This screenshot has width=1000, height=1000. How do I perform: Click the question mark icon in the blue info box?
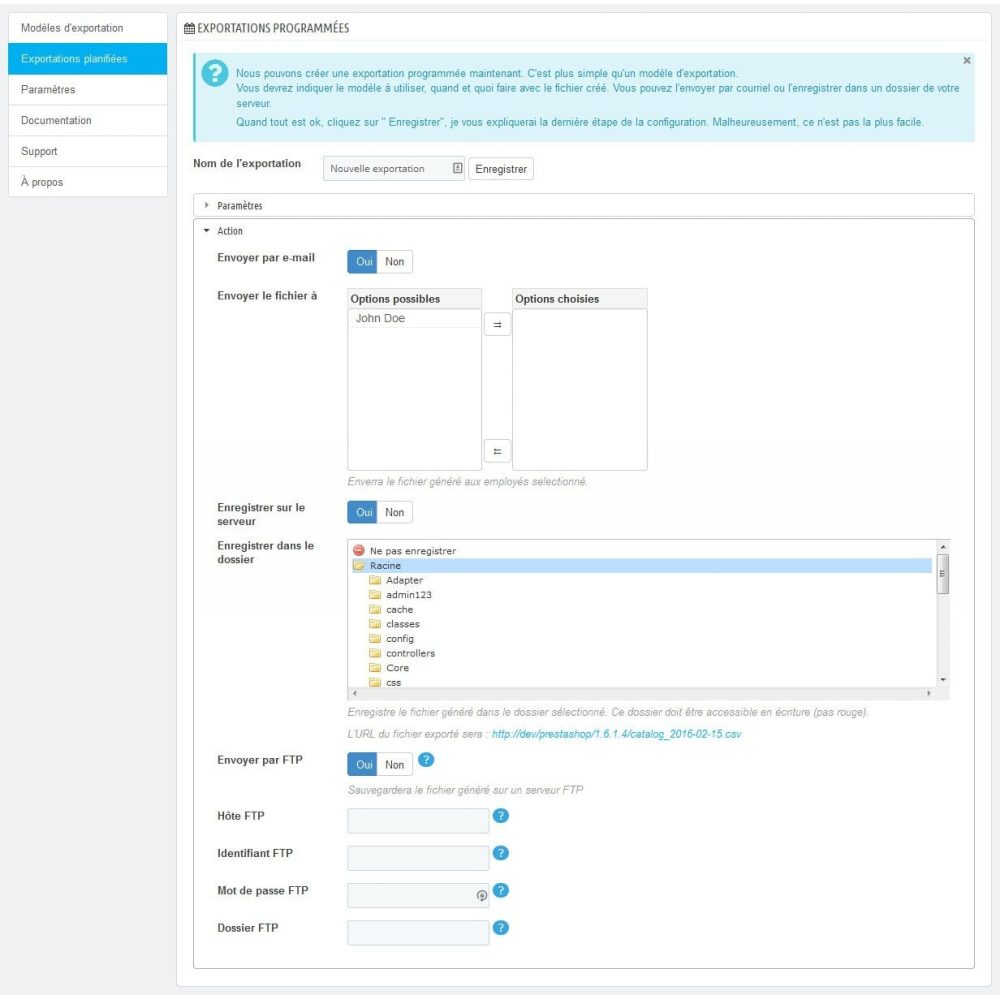[215, 73]
